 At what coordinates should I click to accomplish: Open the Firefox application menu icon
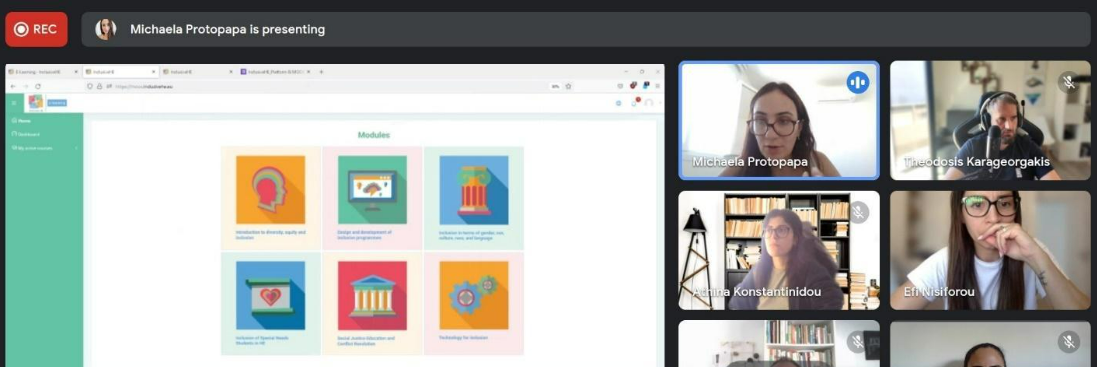[x=657, y=86]
